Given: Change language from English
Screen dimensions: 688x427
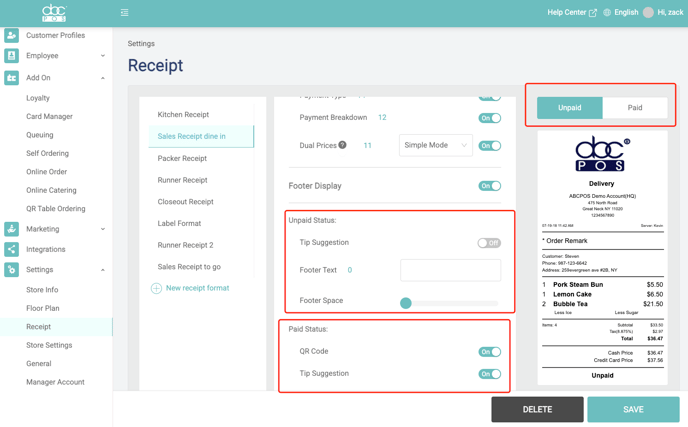Looking at the screenshot, I should point(626,12).
